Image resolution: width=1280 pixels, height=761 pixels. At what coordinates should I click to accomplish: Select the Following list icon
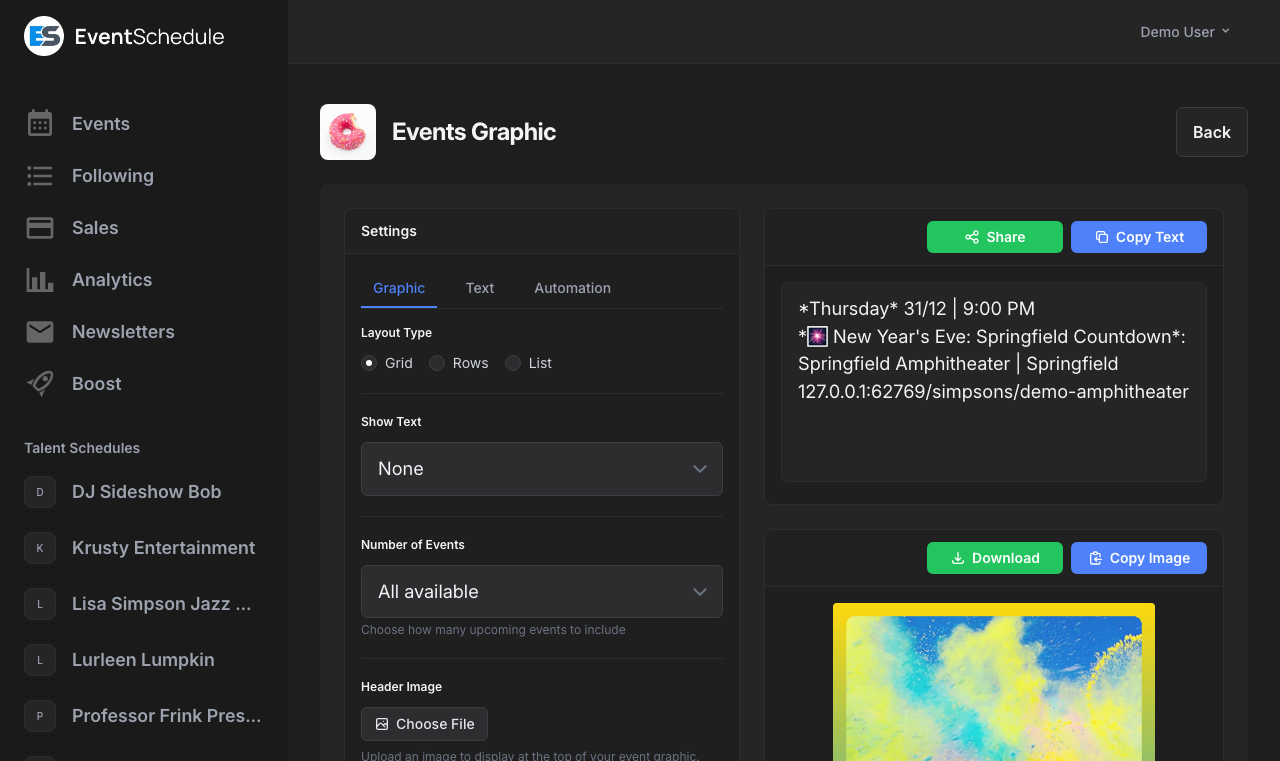[39, 175]
